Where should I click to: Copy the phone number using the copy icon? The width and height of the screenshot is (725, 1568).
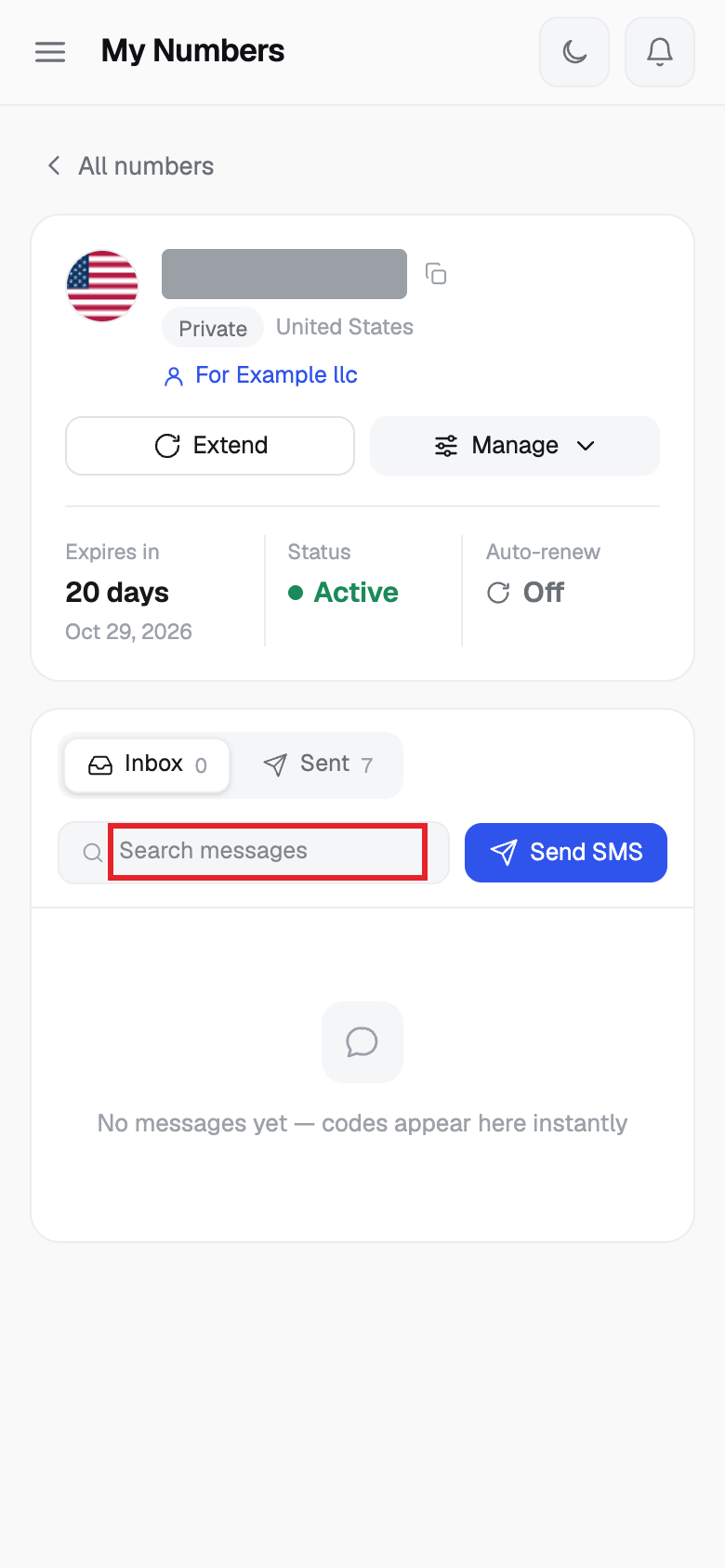[x=436, y=274]
